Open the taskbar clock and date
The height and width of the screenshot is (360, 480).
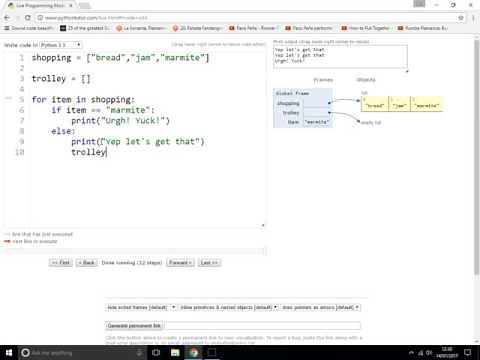pos(447,353)
